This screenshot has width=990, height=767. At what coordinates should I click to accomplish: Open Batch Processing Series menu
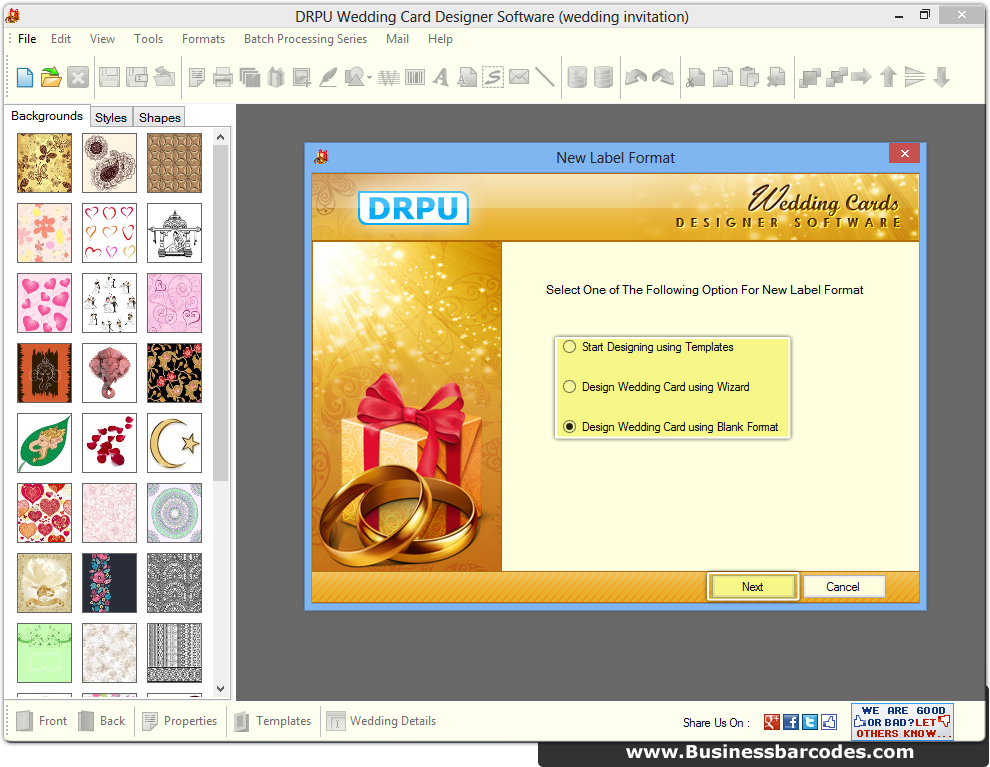coord(306,39)
